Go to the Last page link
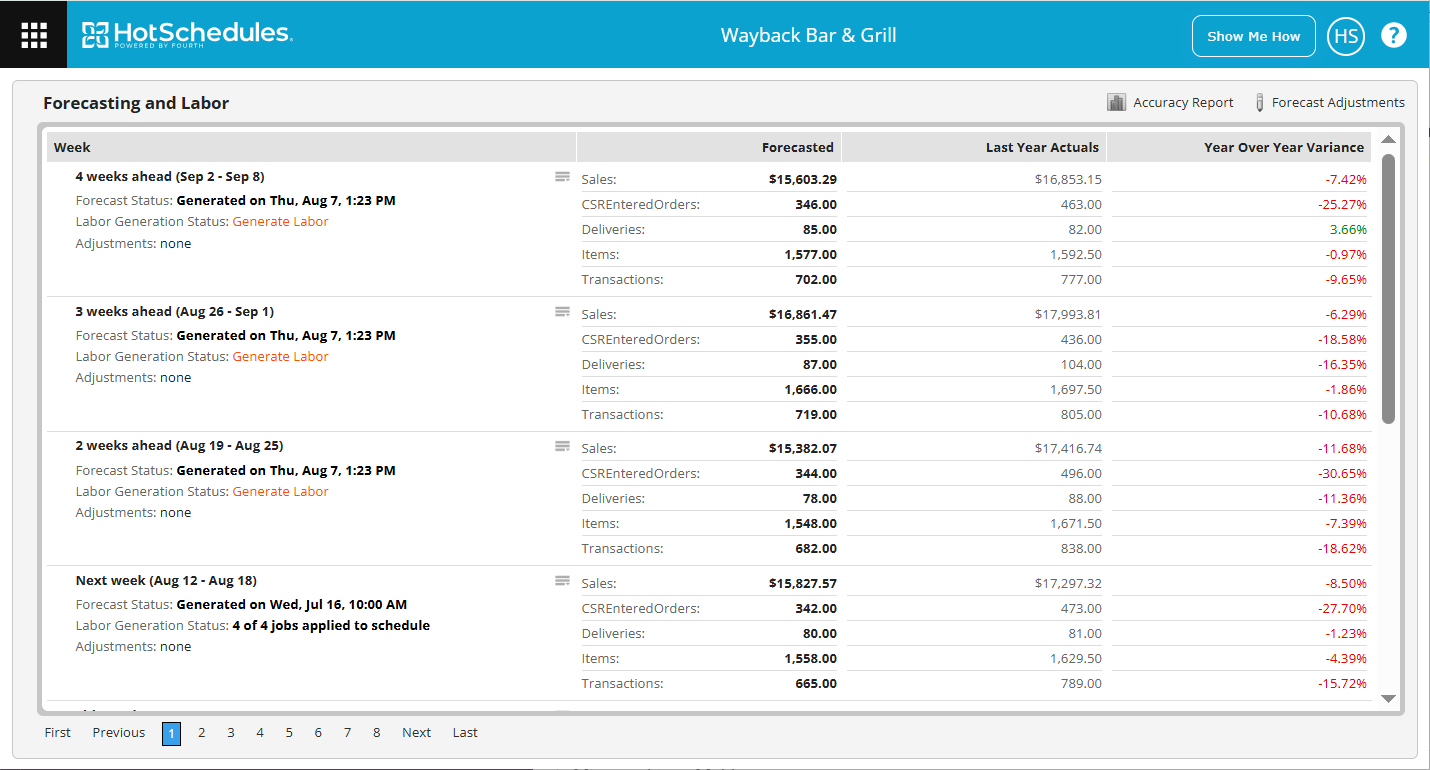The width and height of the screenshot is (1430, 770). coord(465,733)
